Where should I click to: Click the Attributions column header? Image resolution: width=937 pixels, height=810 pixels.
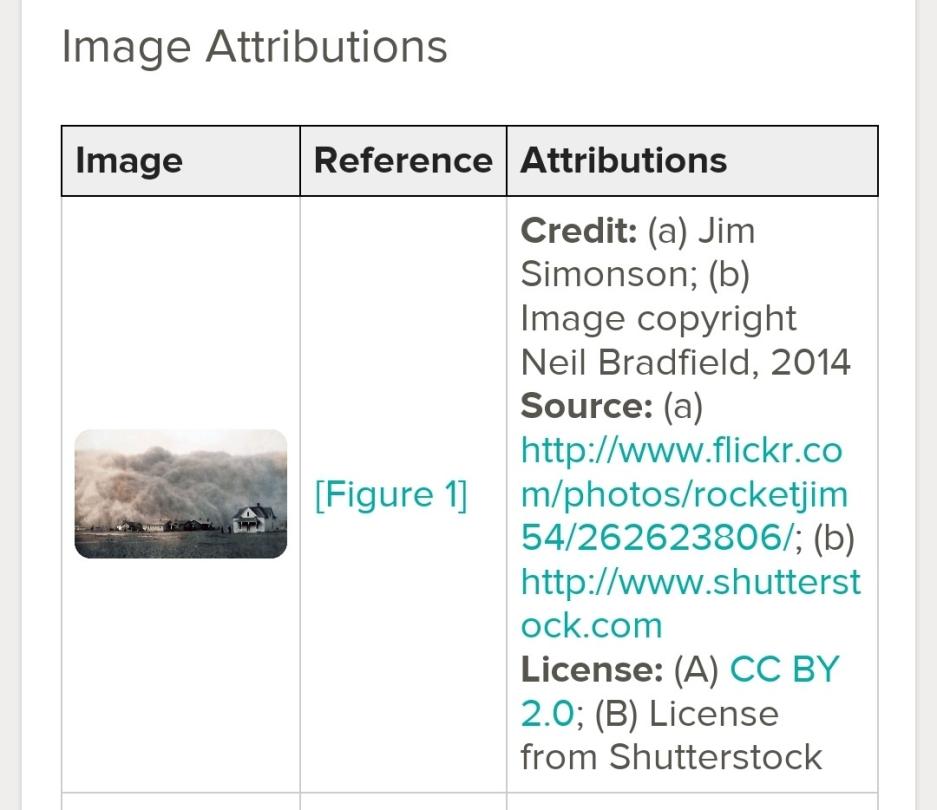tap(623, 161)
